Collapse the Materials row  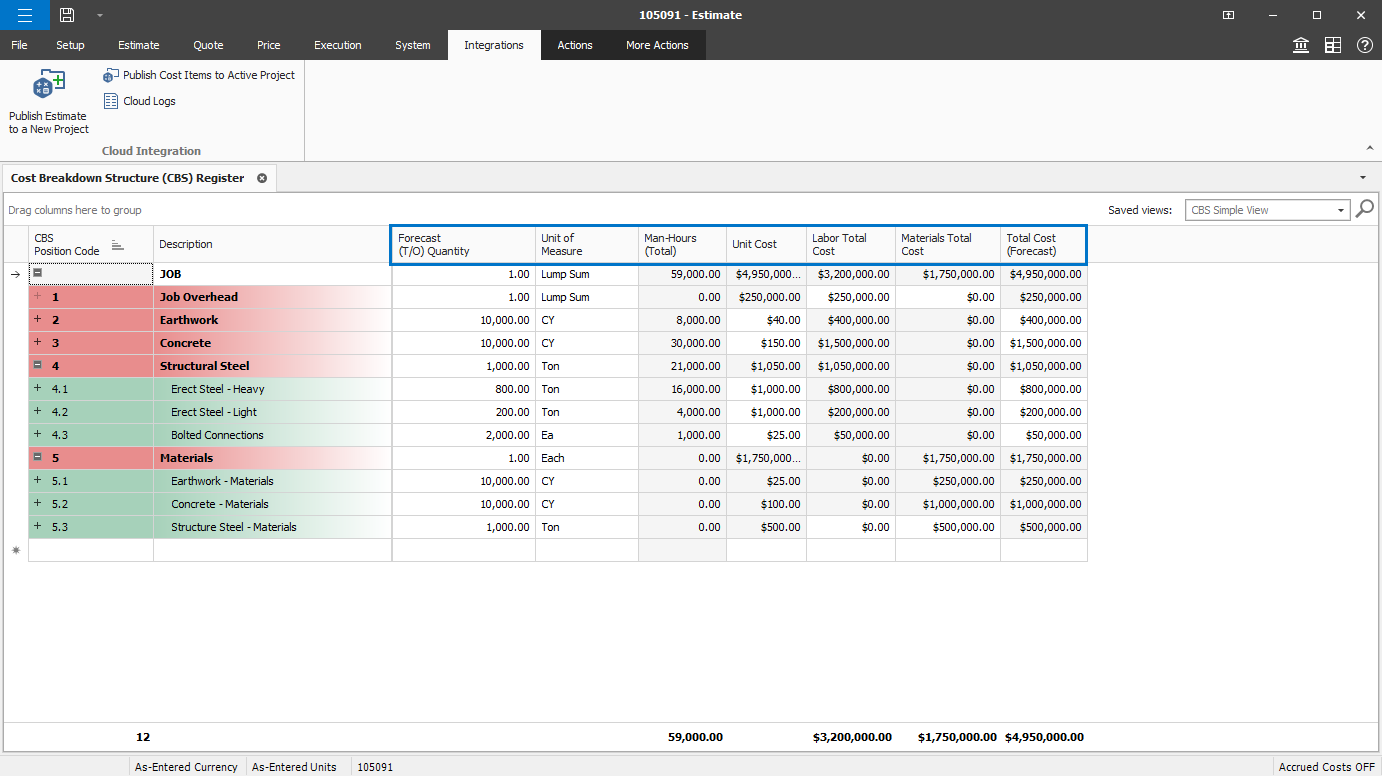pos(38,458)
